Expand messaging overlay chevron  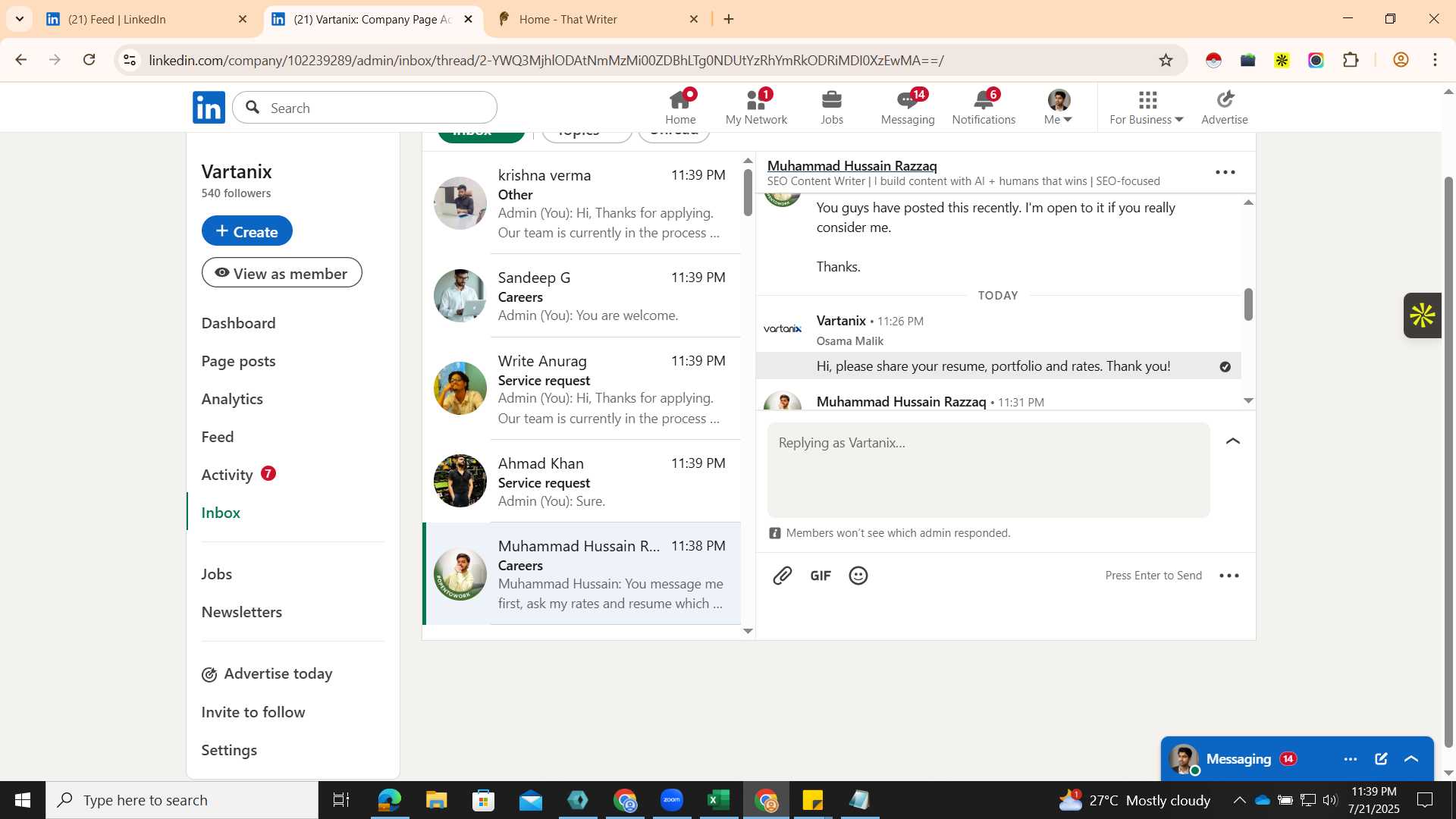coord(1411,759)
